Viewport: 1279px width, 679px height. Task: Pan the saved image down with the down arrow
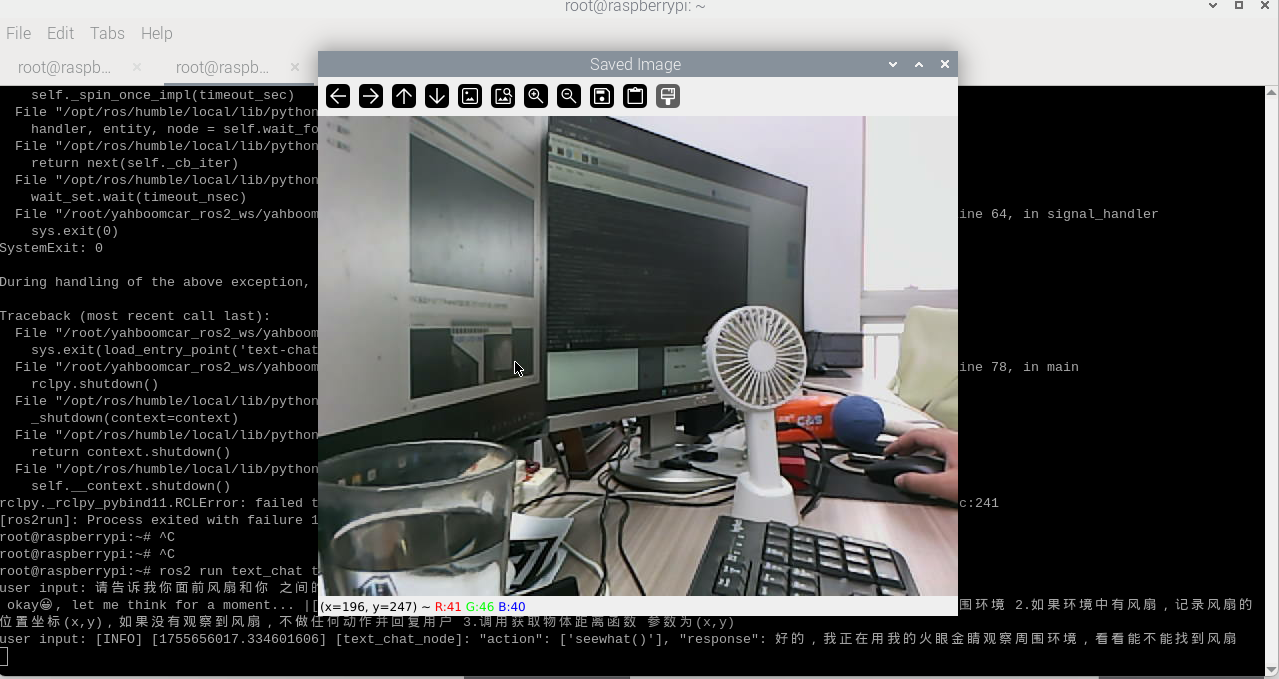click(x=437, y=96)
